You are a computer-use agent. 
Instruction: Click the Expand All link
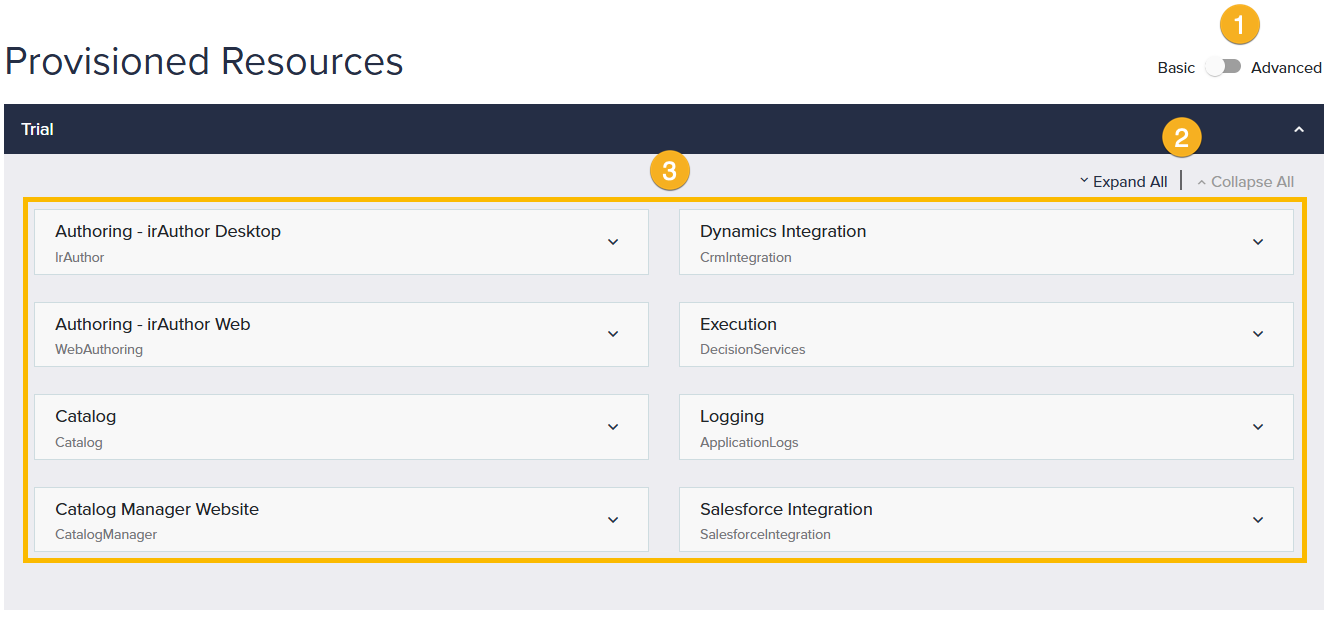pos(1123,182)
